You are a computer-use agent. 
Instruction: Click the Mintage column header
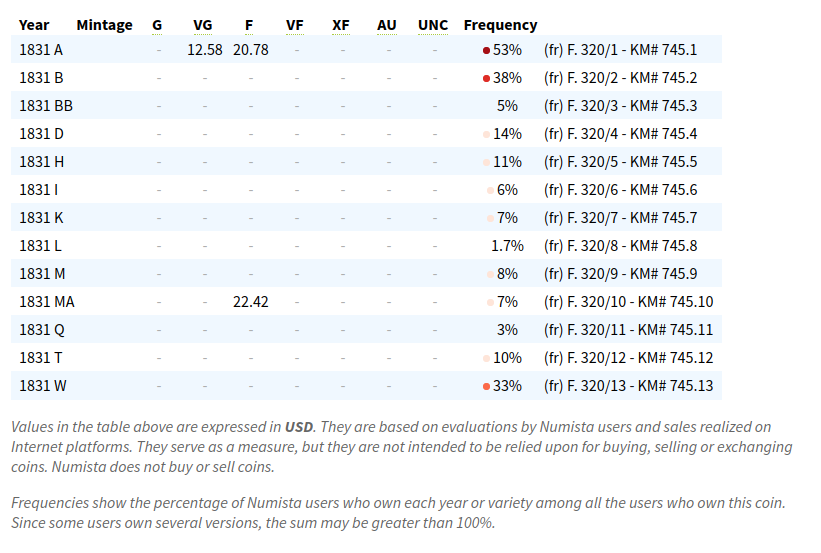pos(104,25)
